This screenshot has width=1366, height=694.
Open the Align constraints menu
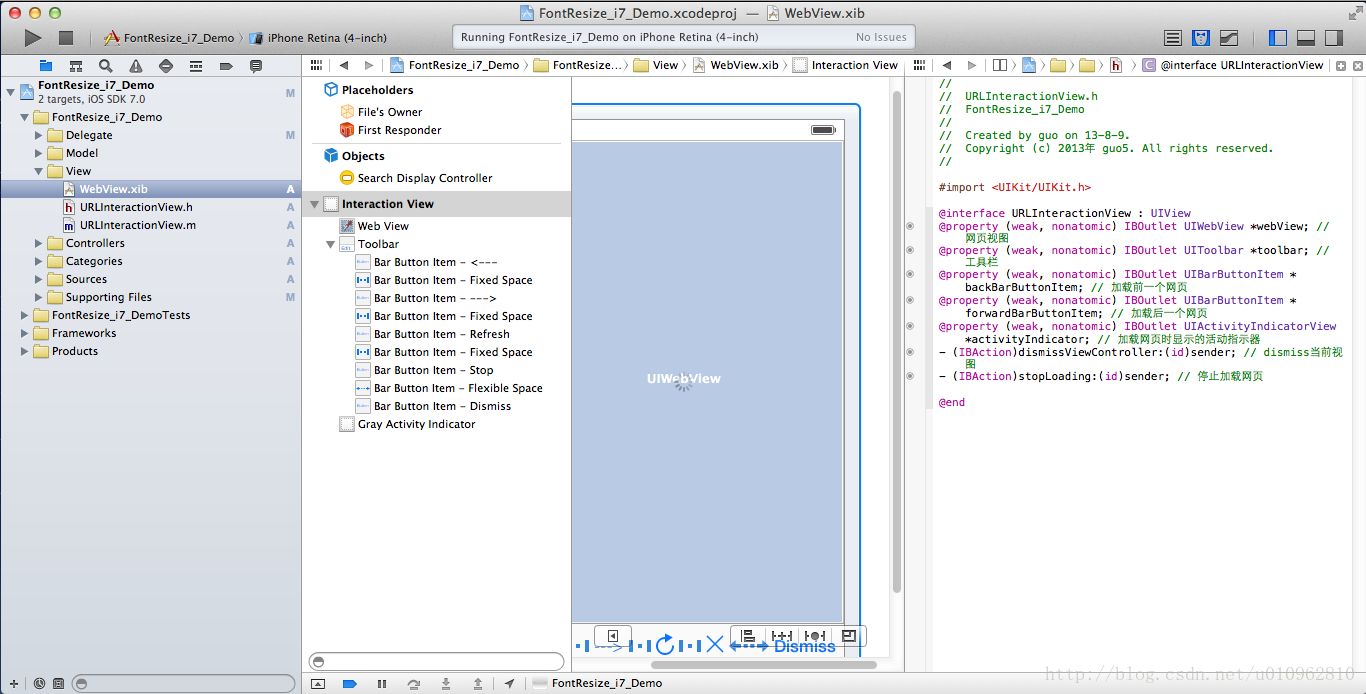pos(748,636)
